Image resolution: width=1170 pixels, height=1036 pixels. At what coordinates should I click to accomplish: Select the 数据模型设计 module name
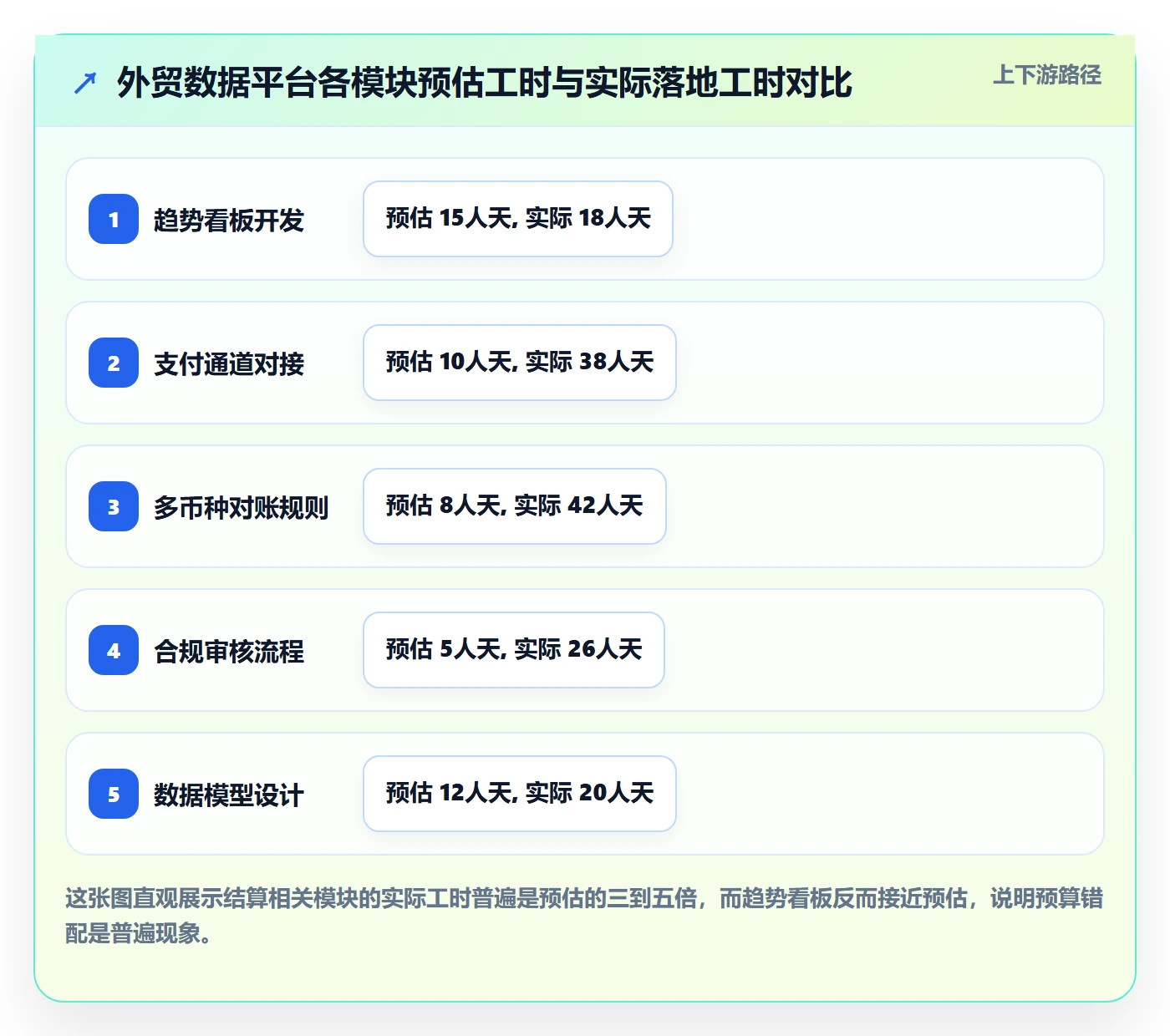[229, 795]
